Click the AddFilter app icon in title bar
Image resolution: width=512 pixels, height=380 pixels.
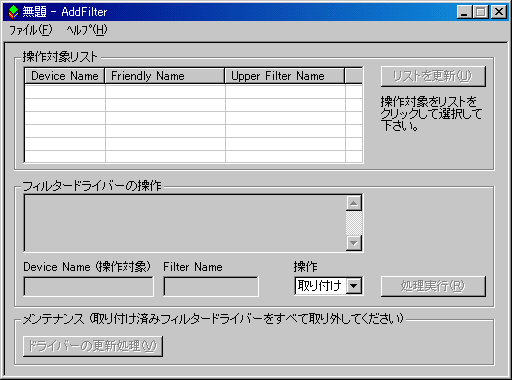coord(13,12)
